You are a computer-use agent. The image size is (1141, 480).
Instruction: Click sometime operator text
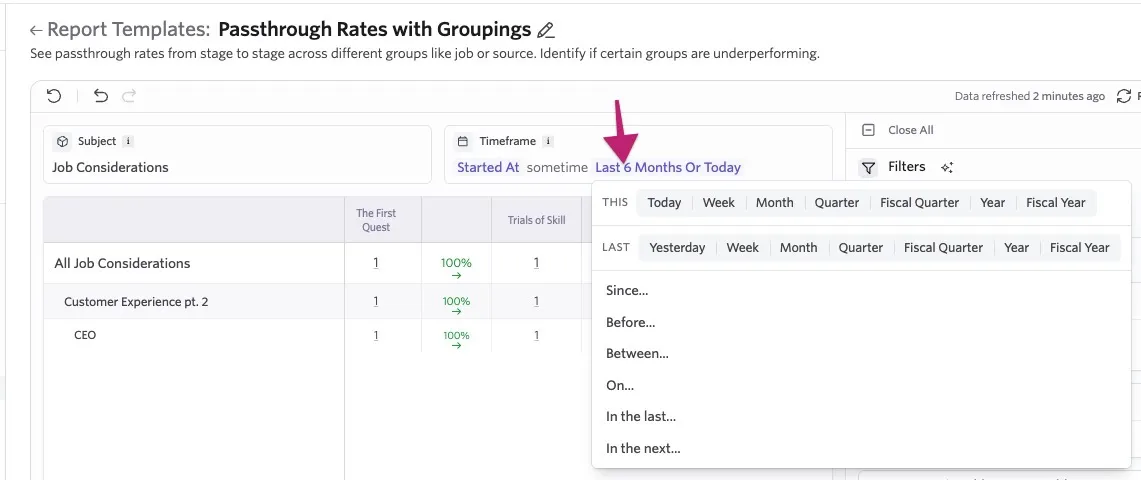pos(557,167)
